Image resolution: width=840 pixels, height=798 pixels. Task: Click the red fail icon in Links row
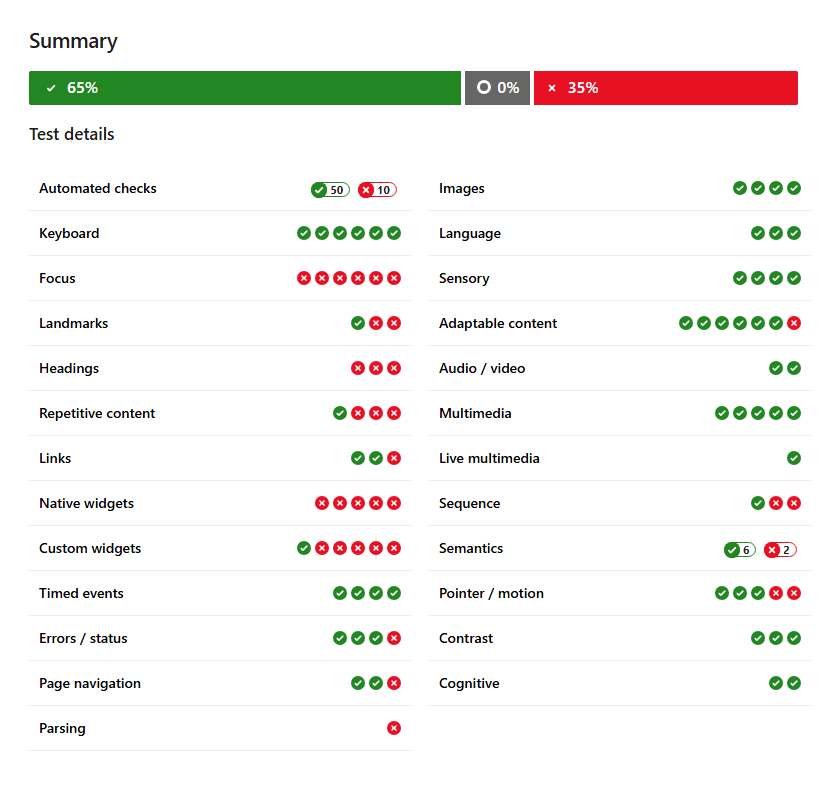pyautogui.click(x=394, y=458)
